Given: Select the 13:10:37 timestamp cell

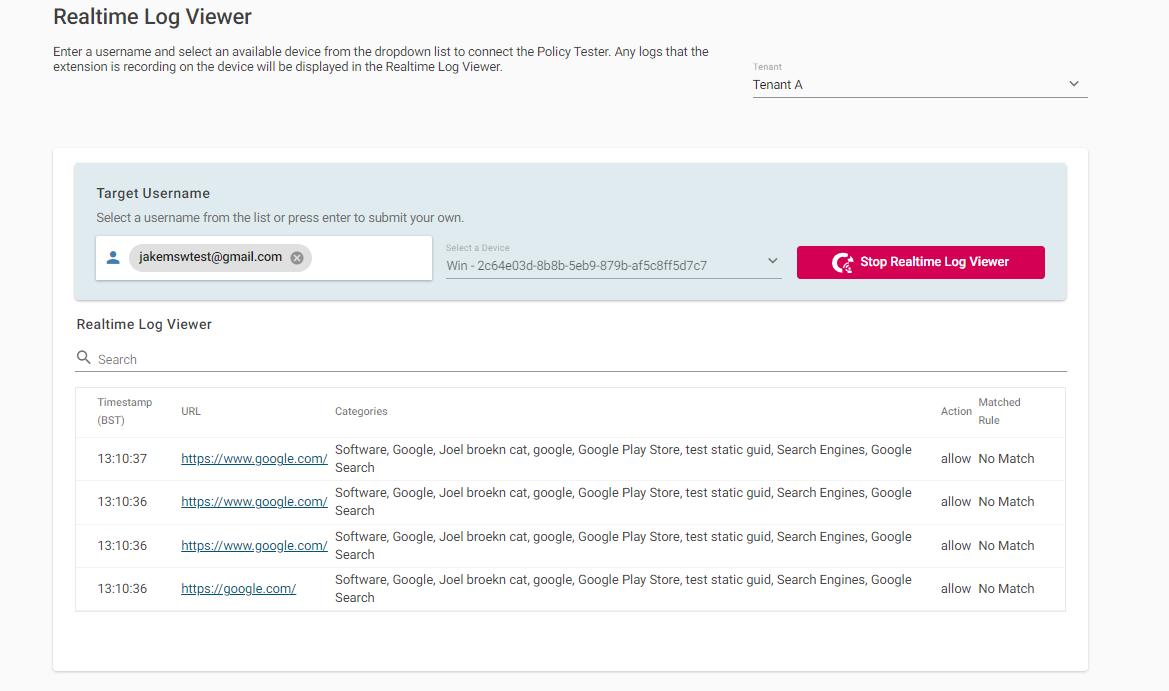Looking at the screenshot, I should point(122,458).
